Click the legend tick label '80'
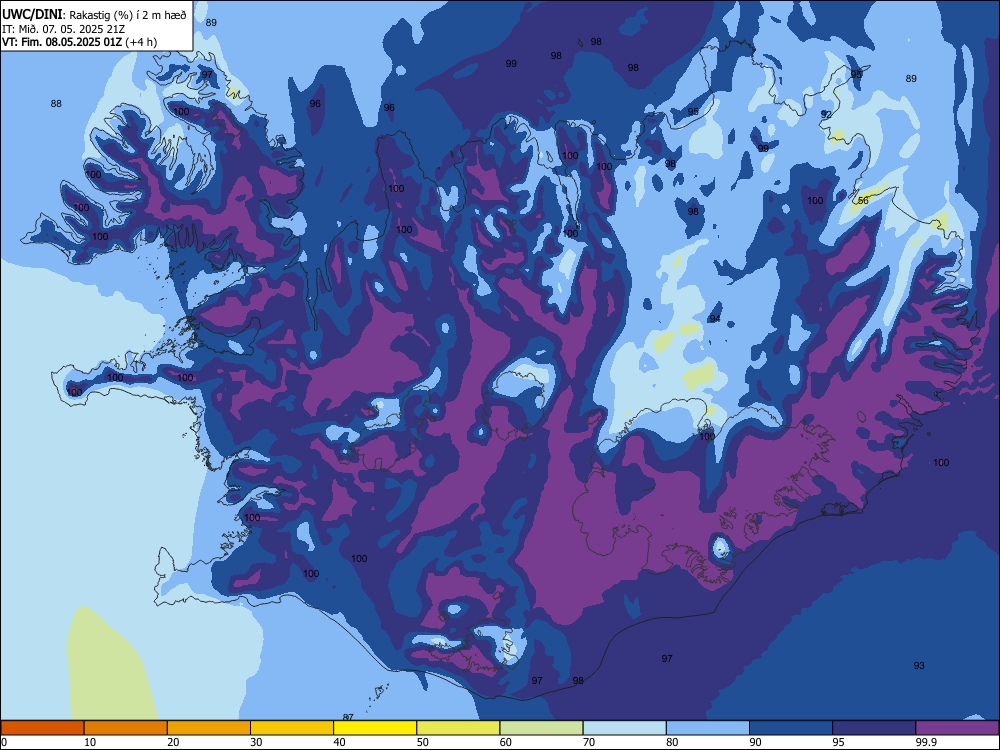The width and height of the screenshot is (1000, 750). click(x=672, y=742)
